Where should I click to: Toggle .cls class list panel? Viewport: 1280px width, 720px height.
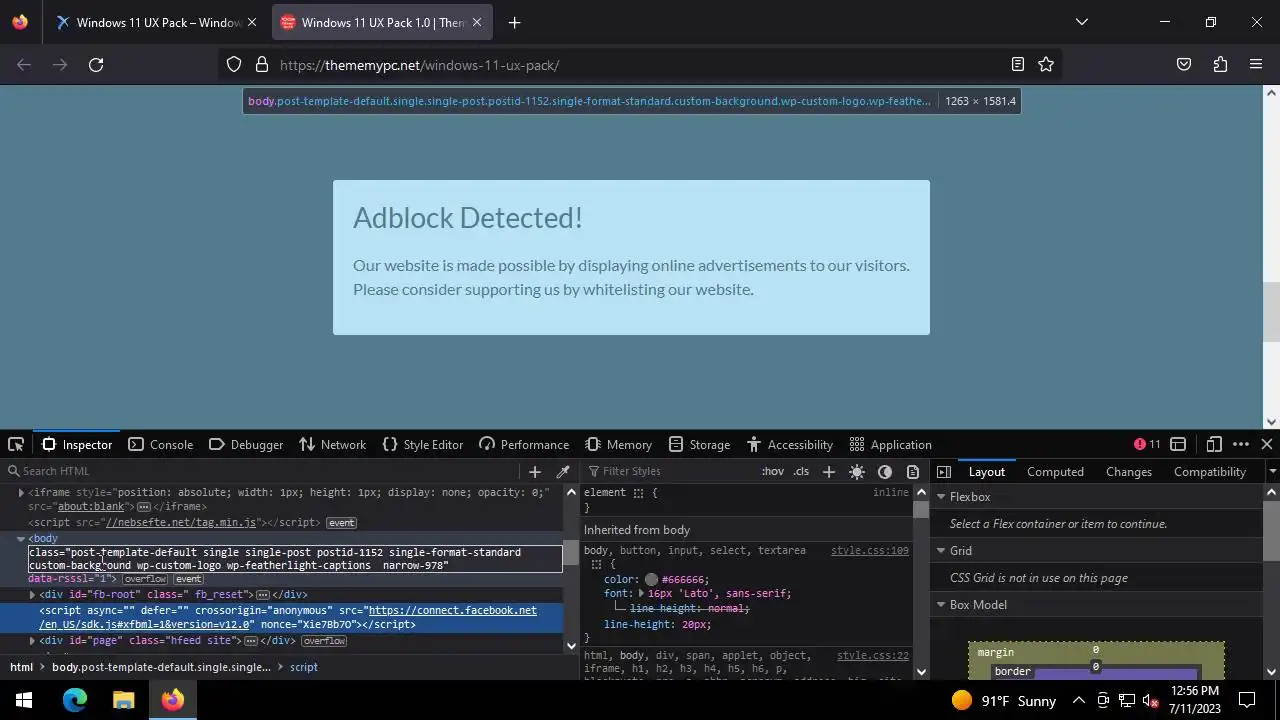tap(801, 471)
